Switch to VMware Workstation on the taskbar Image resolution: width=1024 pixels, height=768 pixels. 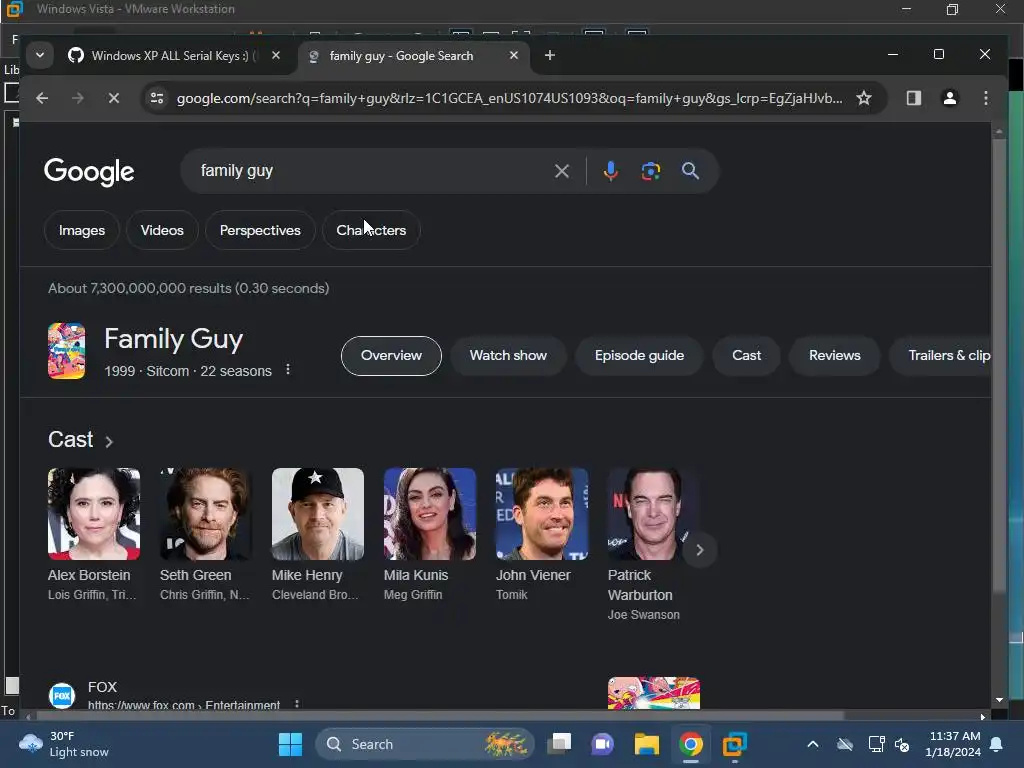(735, 744)
